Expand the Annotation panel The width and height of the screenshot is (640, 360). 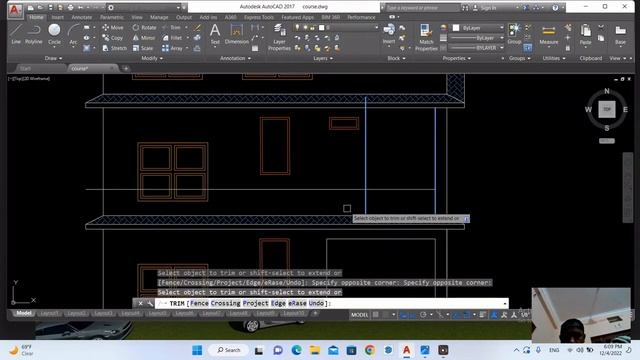235,58
